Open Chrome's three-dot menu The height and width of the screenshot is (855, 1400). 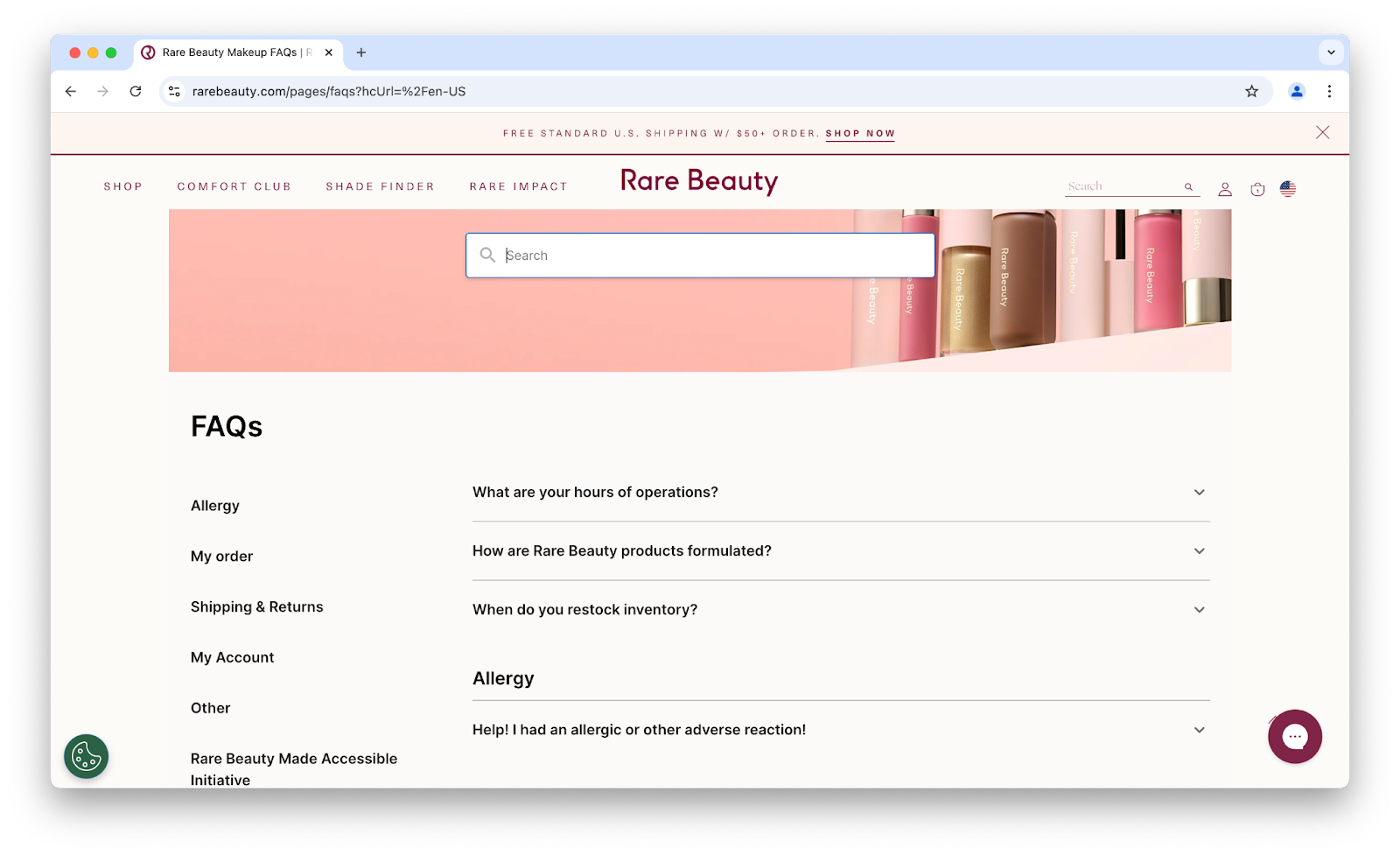(1329, 91)
